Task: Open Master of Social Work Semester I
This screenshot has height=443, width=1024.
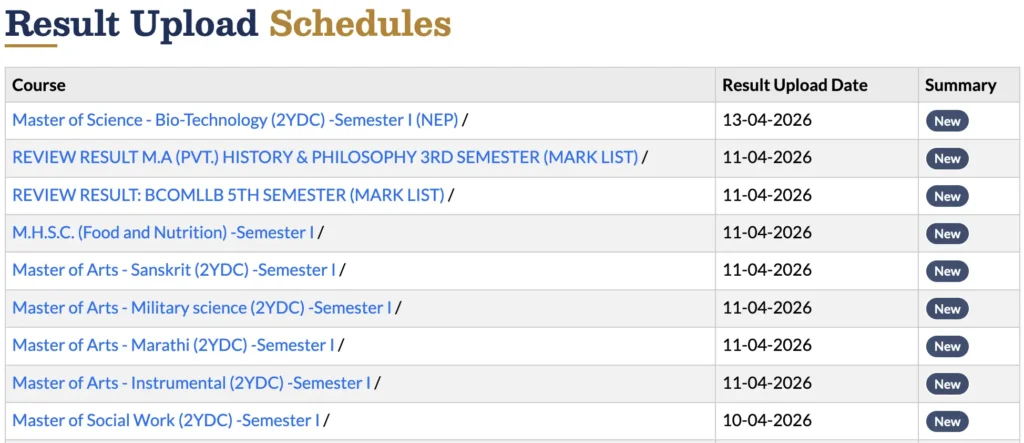Action: click(167, 421)
